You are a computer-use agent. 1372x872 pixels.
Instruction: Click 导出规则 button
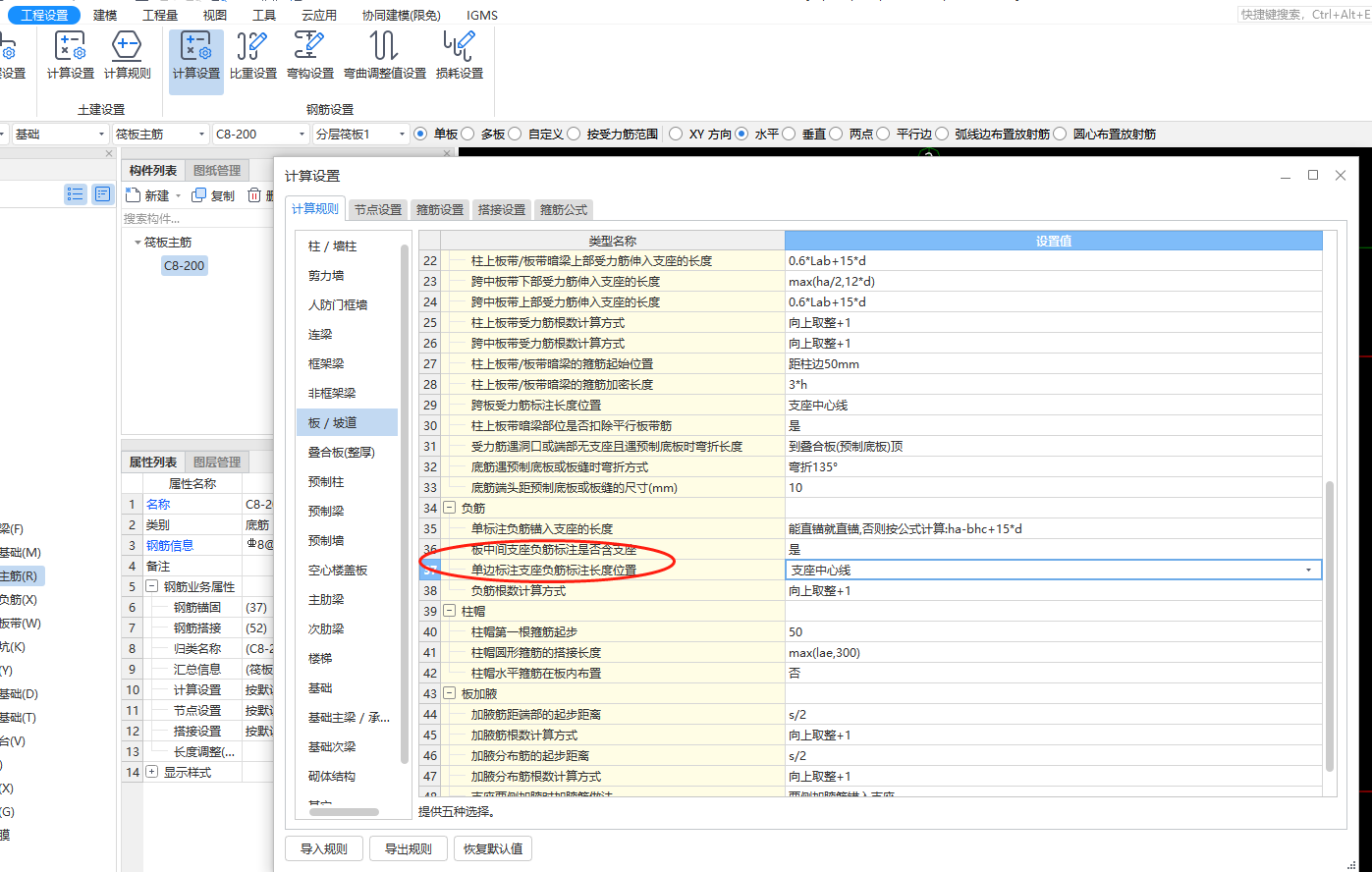click(409, 848)
